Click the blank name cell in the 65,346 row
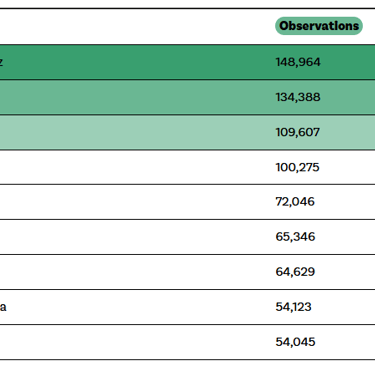This screenshot has width=375, height=366. click(133, 237)
